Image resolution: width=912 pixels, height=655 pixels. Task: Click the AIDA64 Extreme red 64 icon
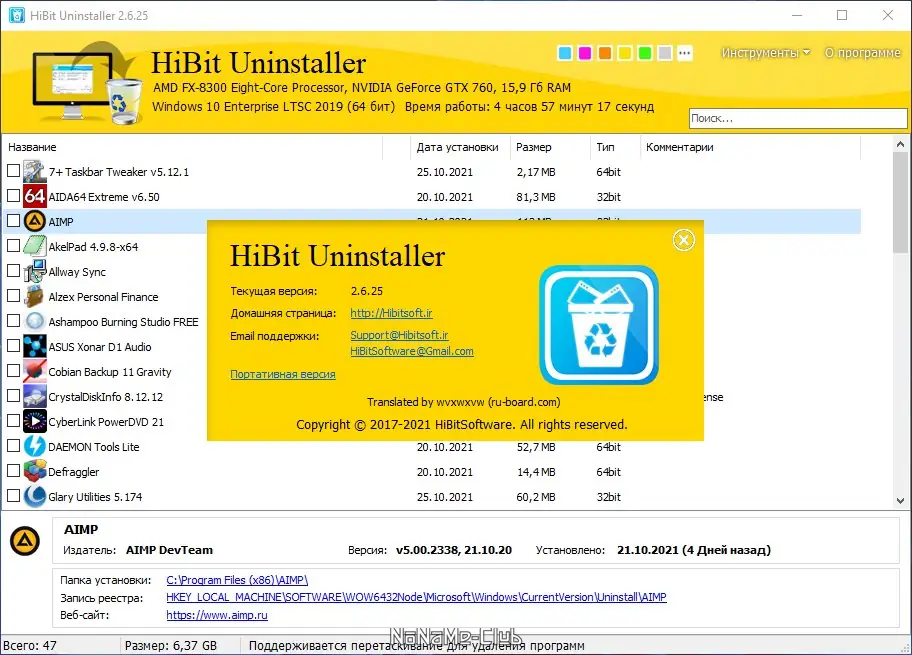34,197
